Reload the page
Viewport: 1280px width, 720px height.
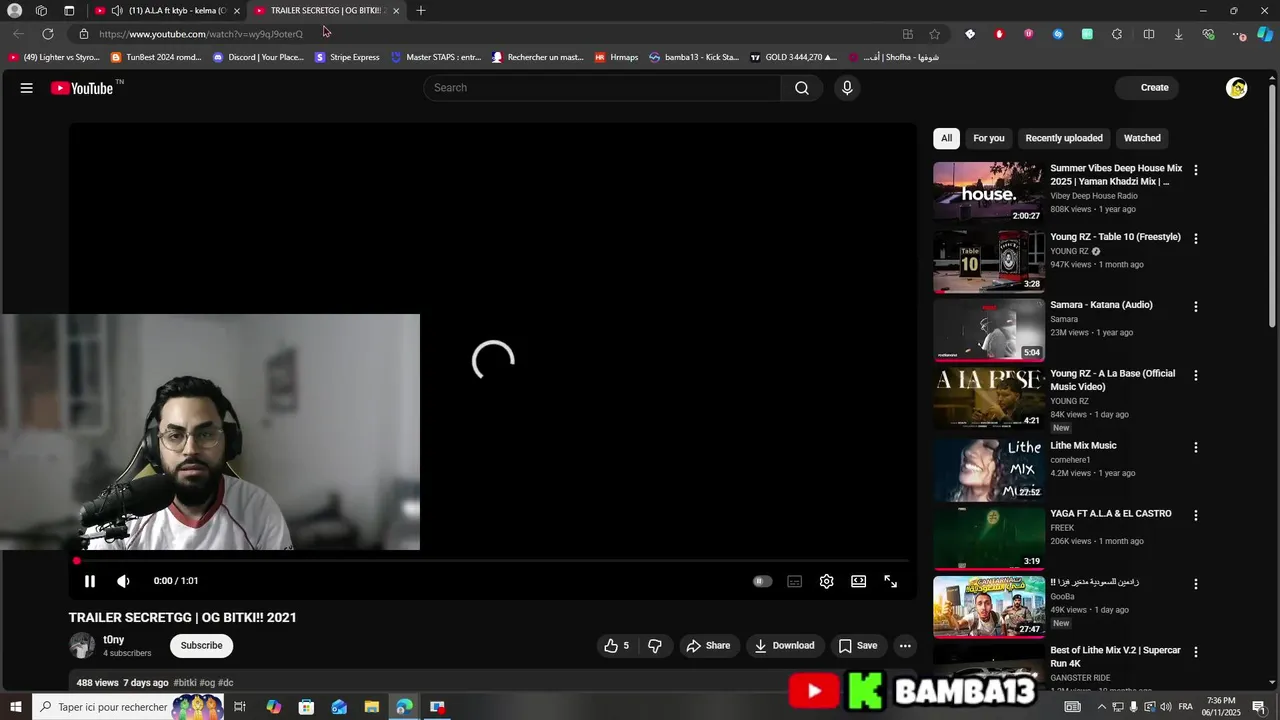47,34
